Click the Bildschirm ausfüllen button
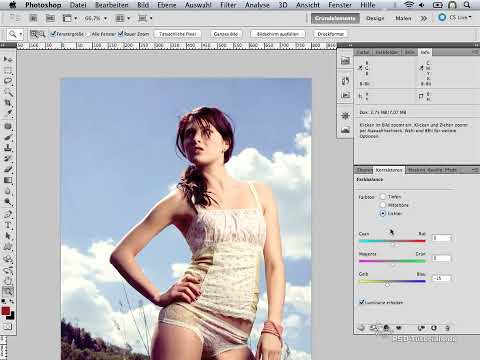 click(x=277, y=34)
